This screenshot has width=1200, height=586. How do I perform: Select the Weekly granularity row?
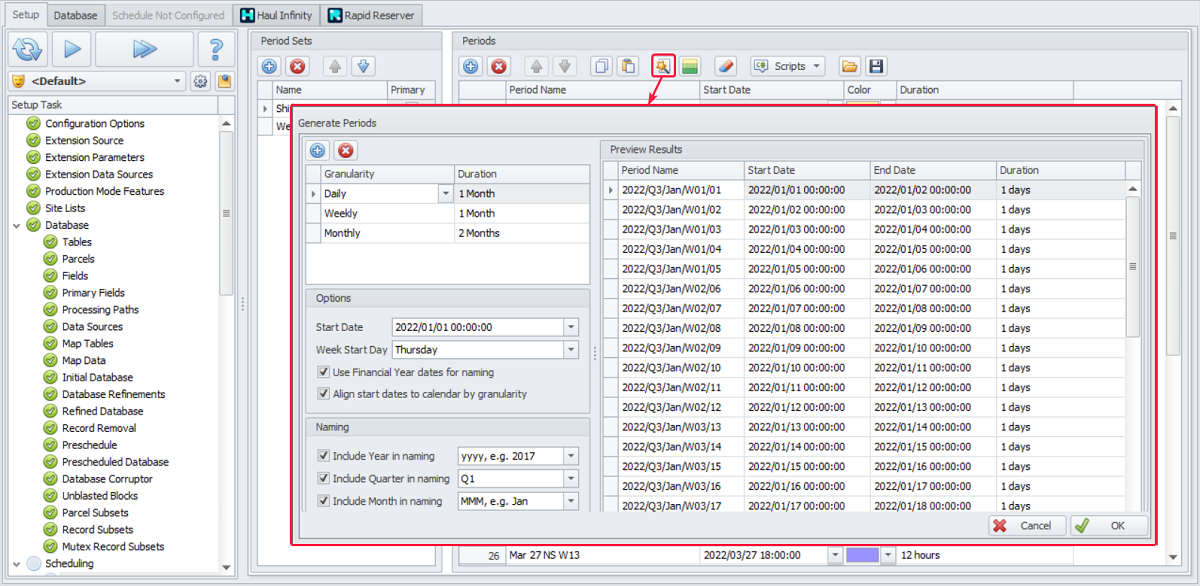click(x=447, y=213)
